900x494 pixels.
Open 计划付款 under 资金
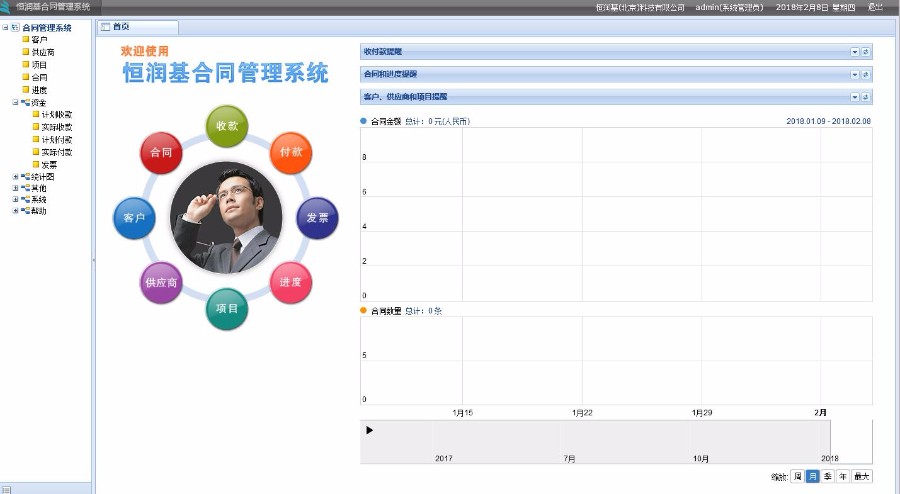(56, 140)
